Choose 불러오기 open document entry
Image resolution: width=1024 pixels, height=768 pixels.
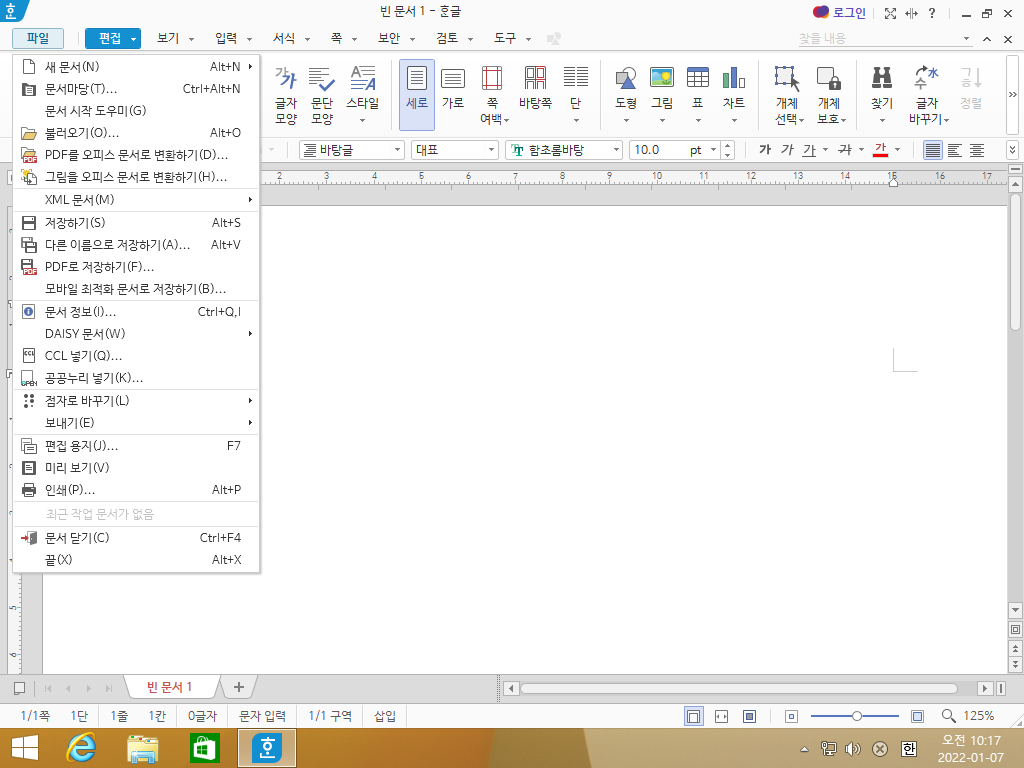136,133
